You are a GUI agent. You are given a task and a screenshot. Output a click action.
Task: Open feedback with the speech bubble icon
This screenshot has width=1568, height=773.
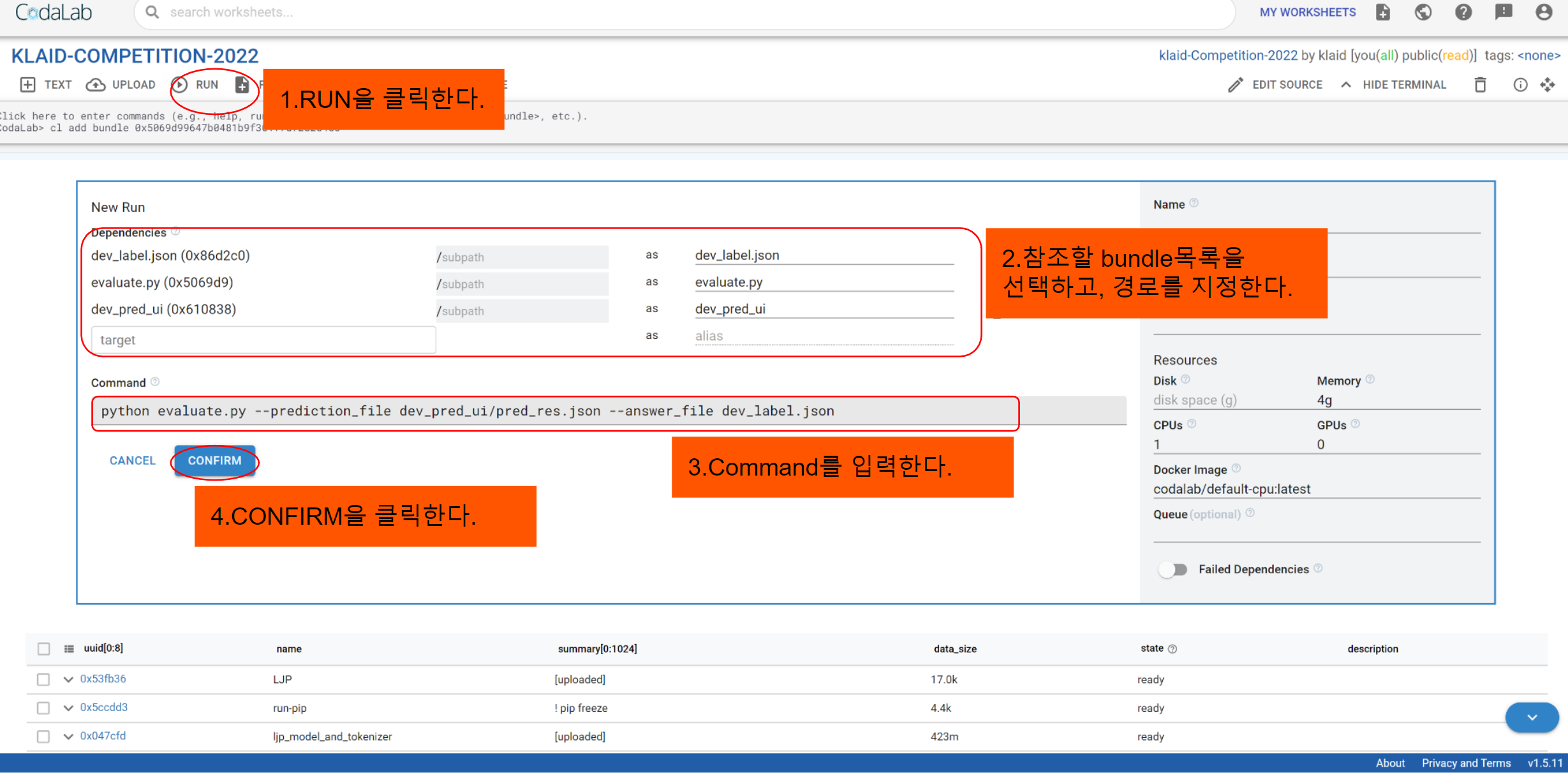point(1504,12)
